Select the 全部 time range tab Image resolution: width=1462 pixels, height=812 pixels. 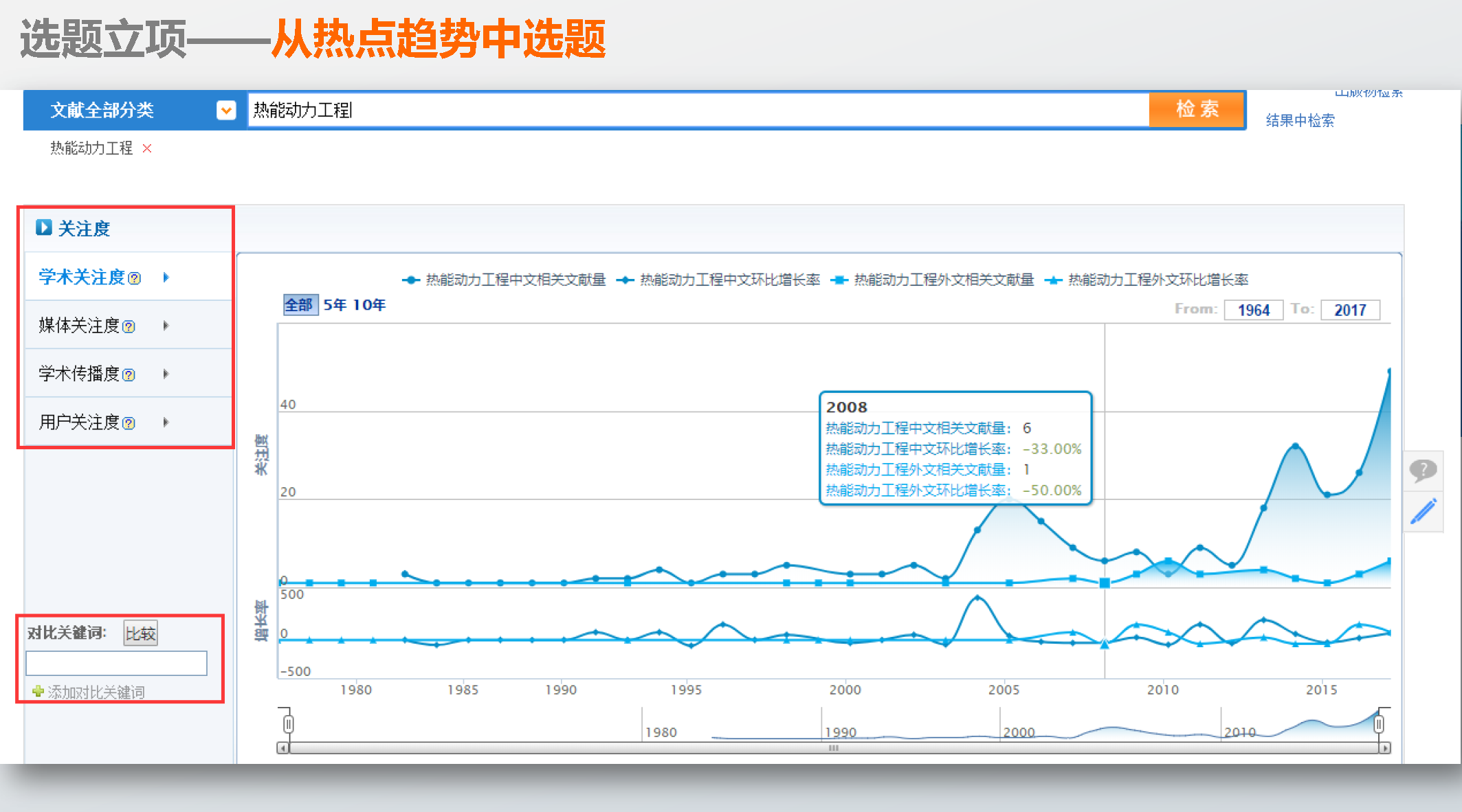pos(300,304)
